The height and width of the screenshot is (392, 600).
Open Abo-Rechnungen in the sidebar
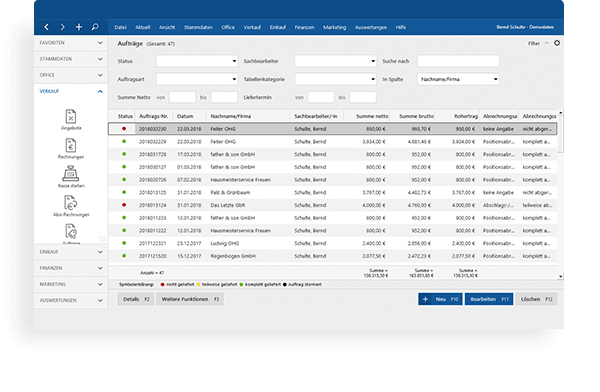[x=71, y=206]
